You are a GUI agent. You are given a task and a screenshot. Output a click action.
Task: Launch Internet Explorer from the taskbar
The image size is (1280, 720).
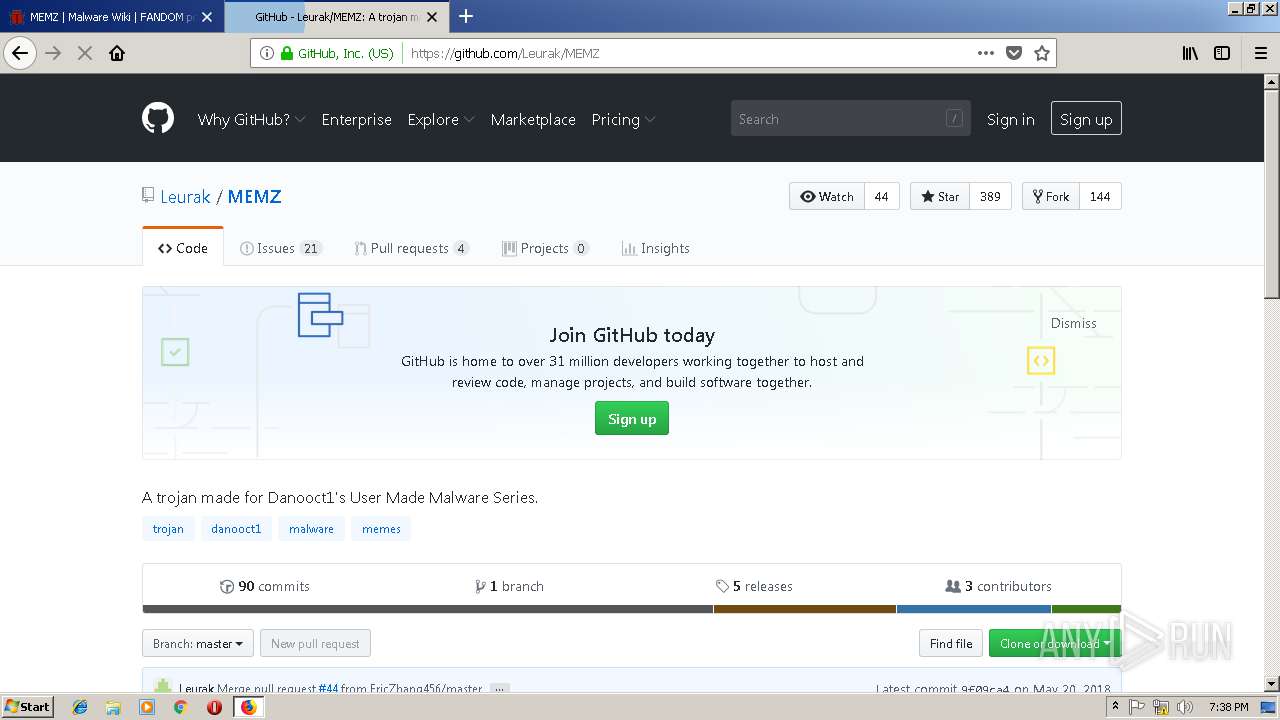click(80, 707)
